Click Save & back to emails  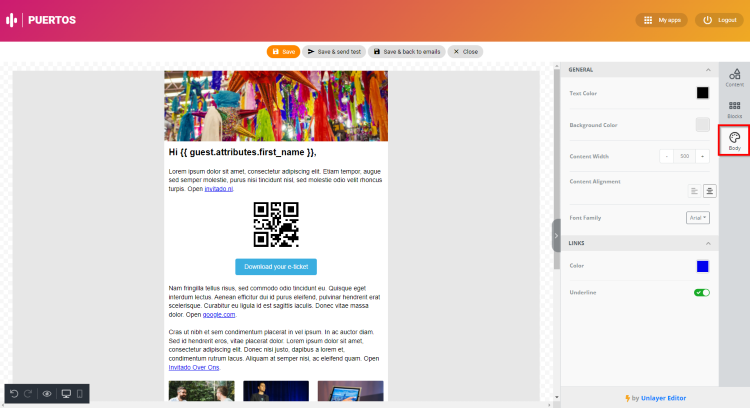point(407,52)
